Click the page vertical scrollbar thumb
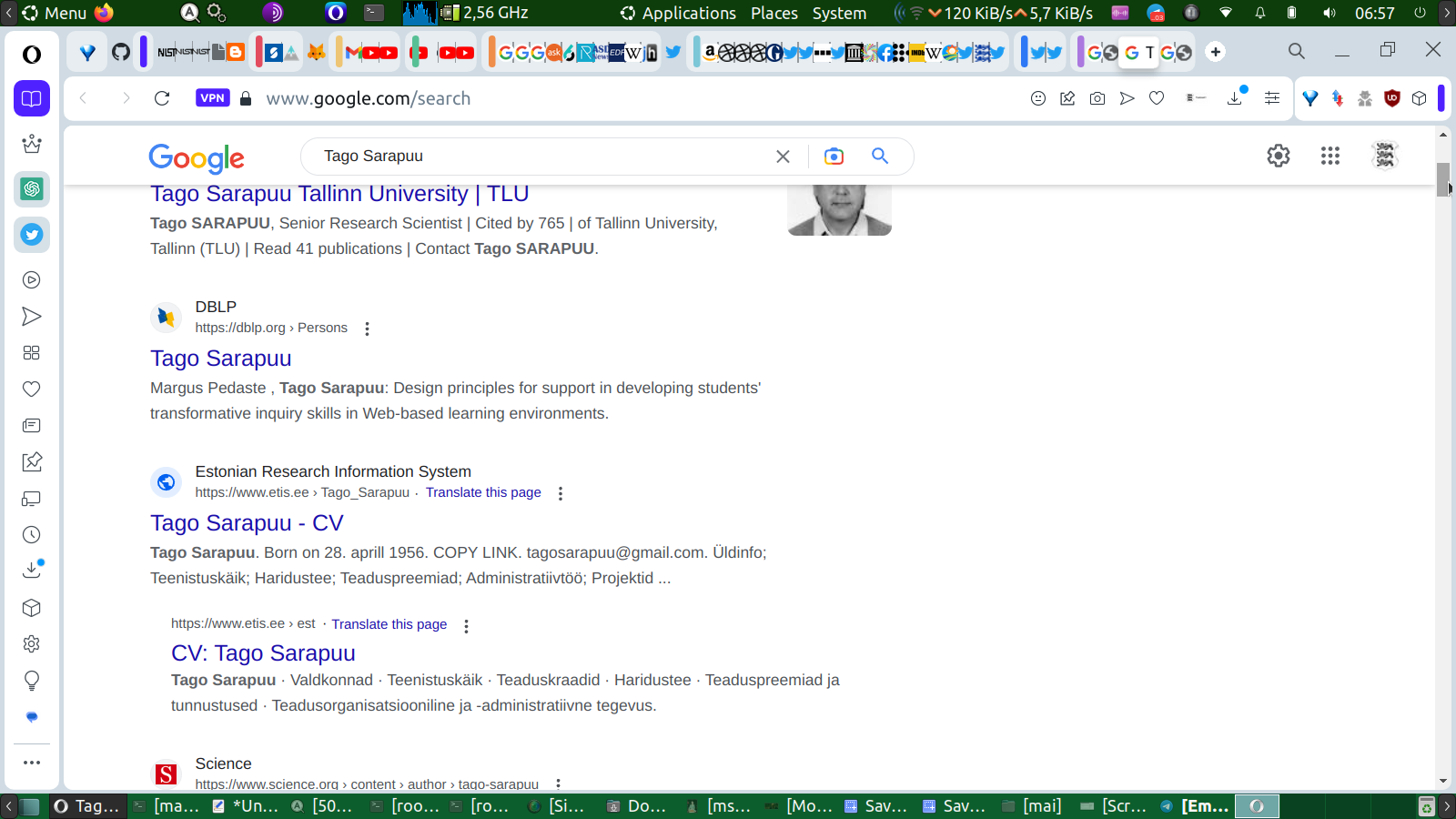1456x819 pixels. [1443, 179]
